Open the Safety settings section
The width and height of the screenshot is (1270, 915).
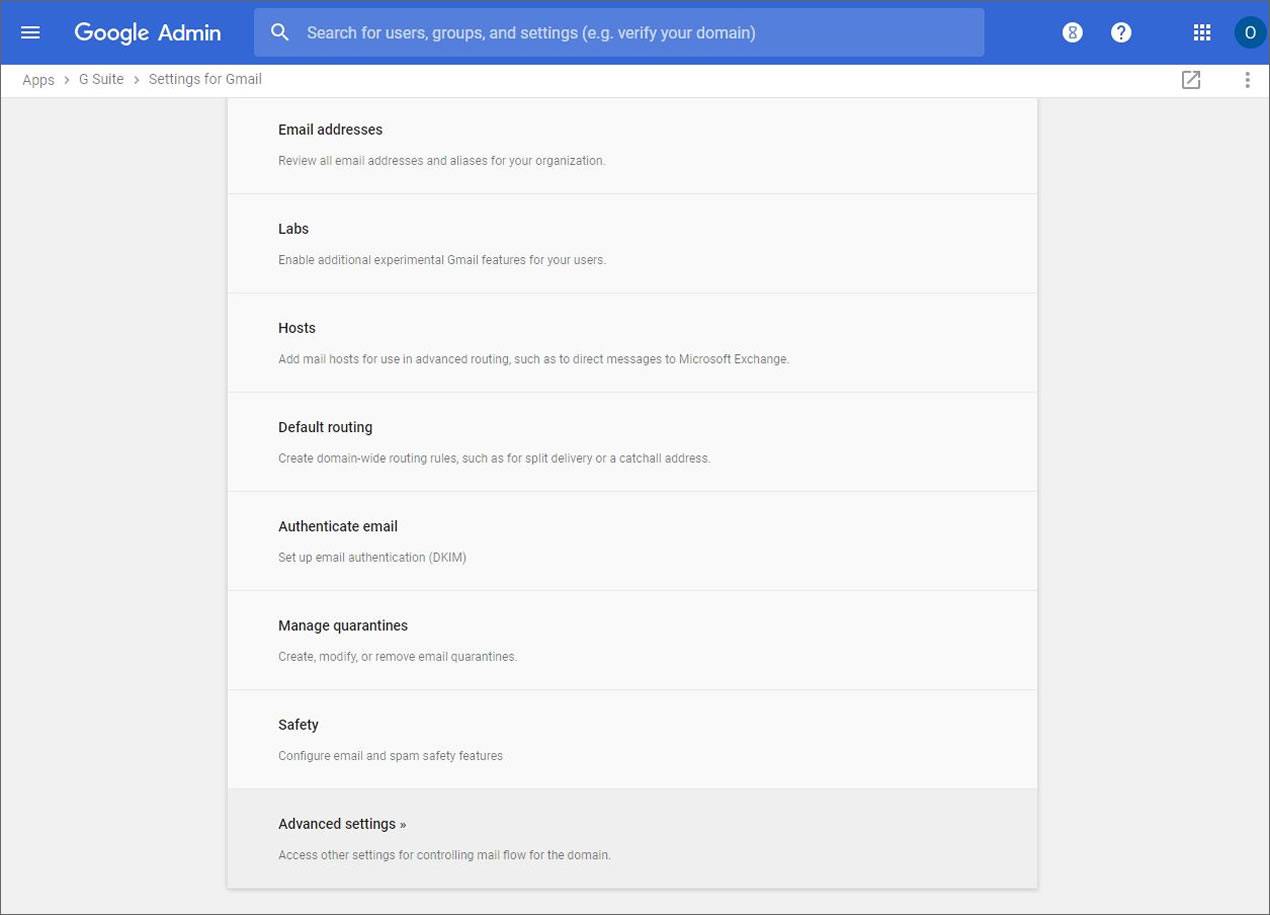click(x=298, y=725)
